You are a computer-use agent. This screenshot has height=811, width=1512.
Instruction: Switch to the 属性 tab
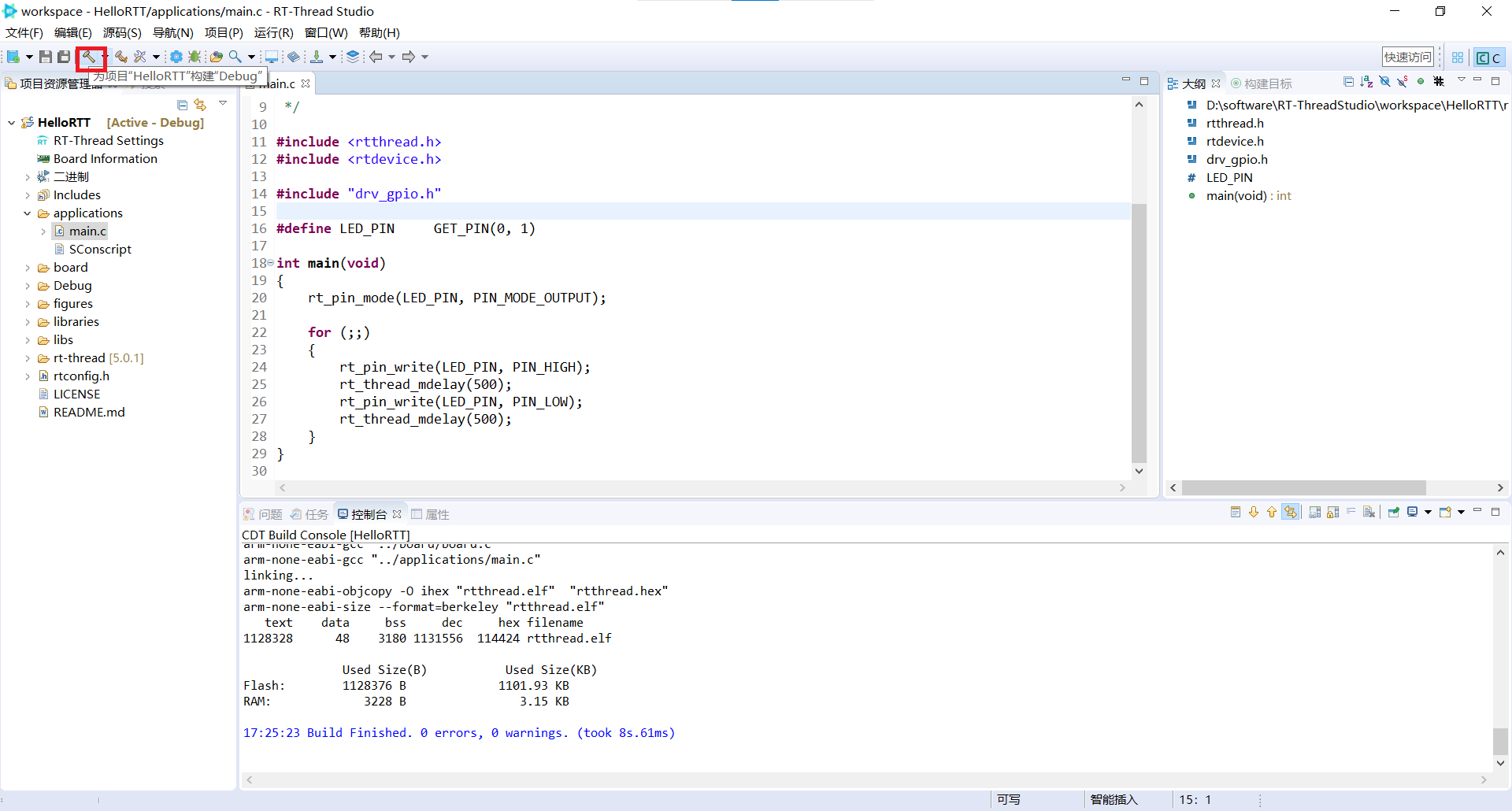coord(430,515)
